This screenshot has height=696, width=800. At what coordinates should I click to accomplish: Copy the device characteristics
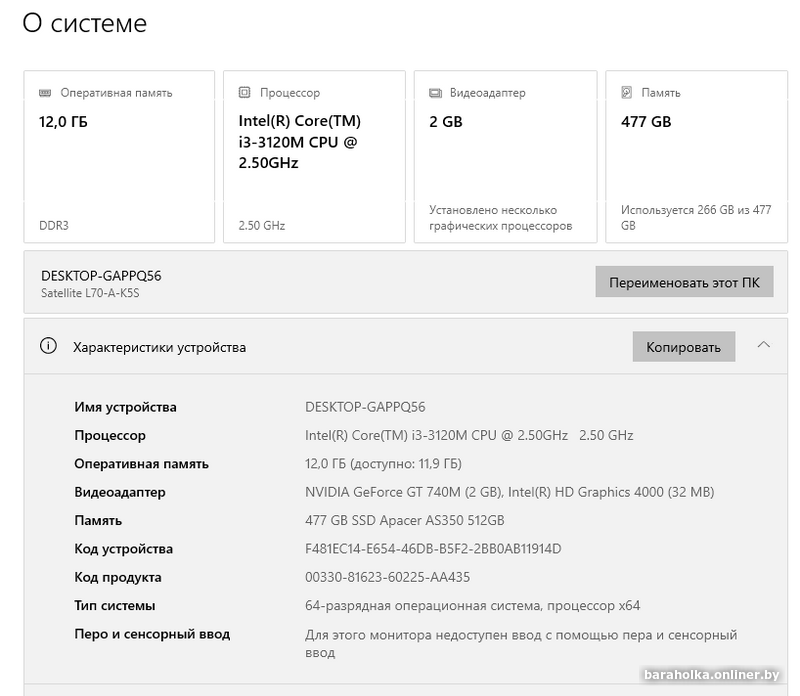coord(683,347)
